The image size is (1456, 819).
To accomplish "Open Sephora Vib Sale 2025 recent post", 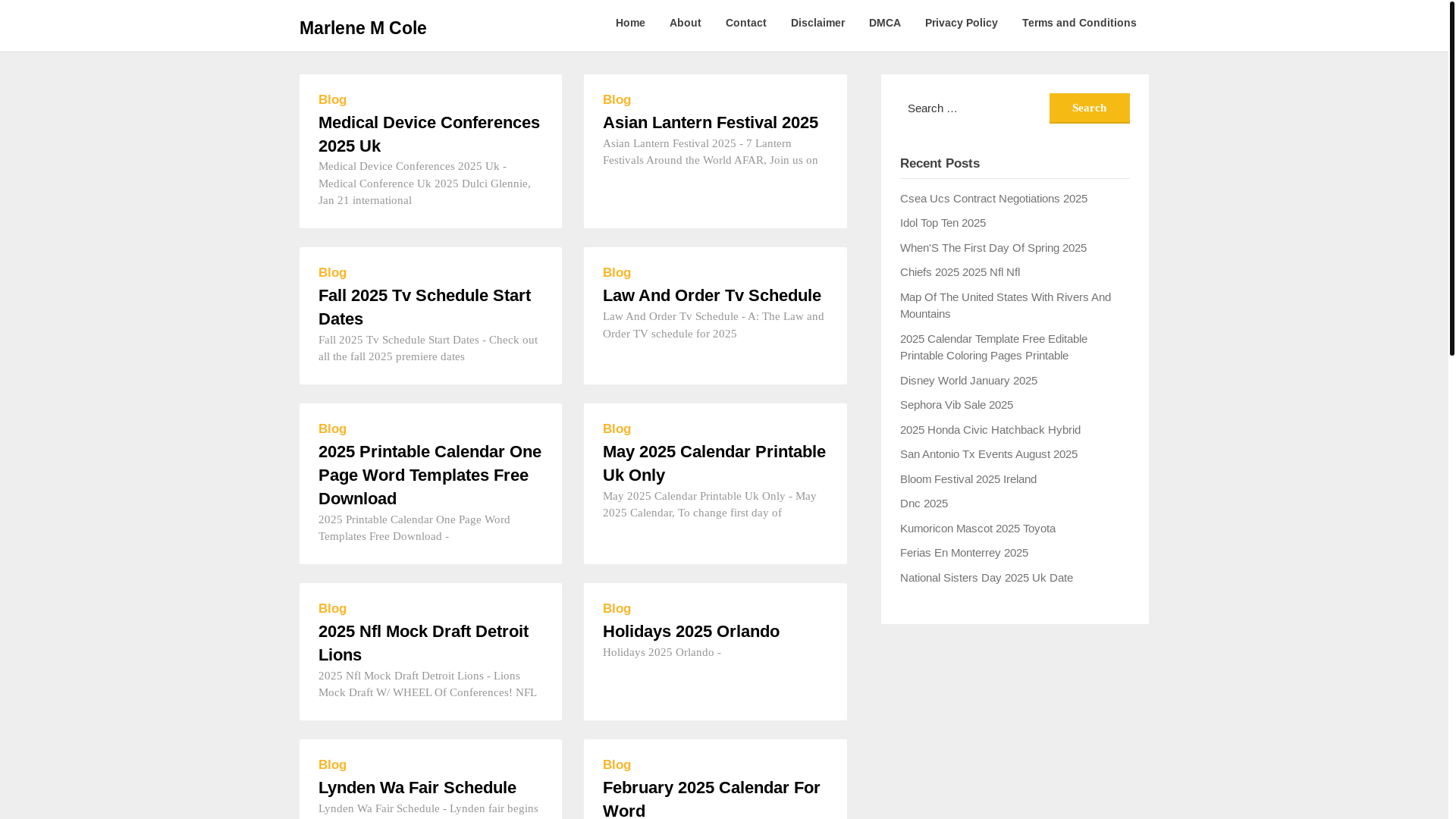I will 956,404.
